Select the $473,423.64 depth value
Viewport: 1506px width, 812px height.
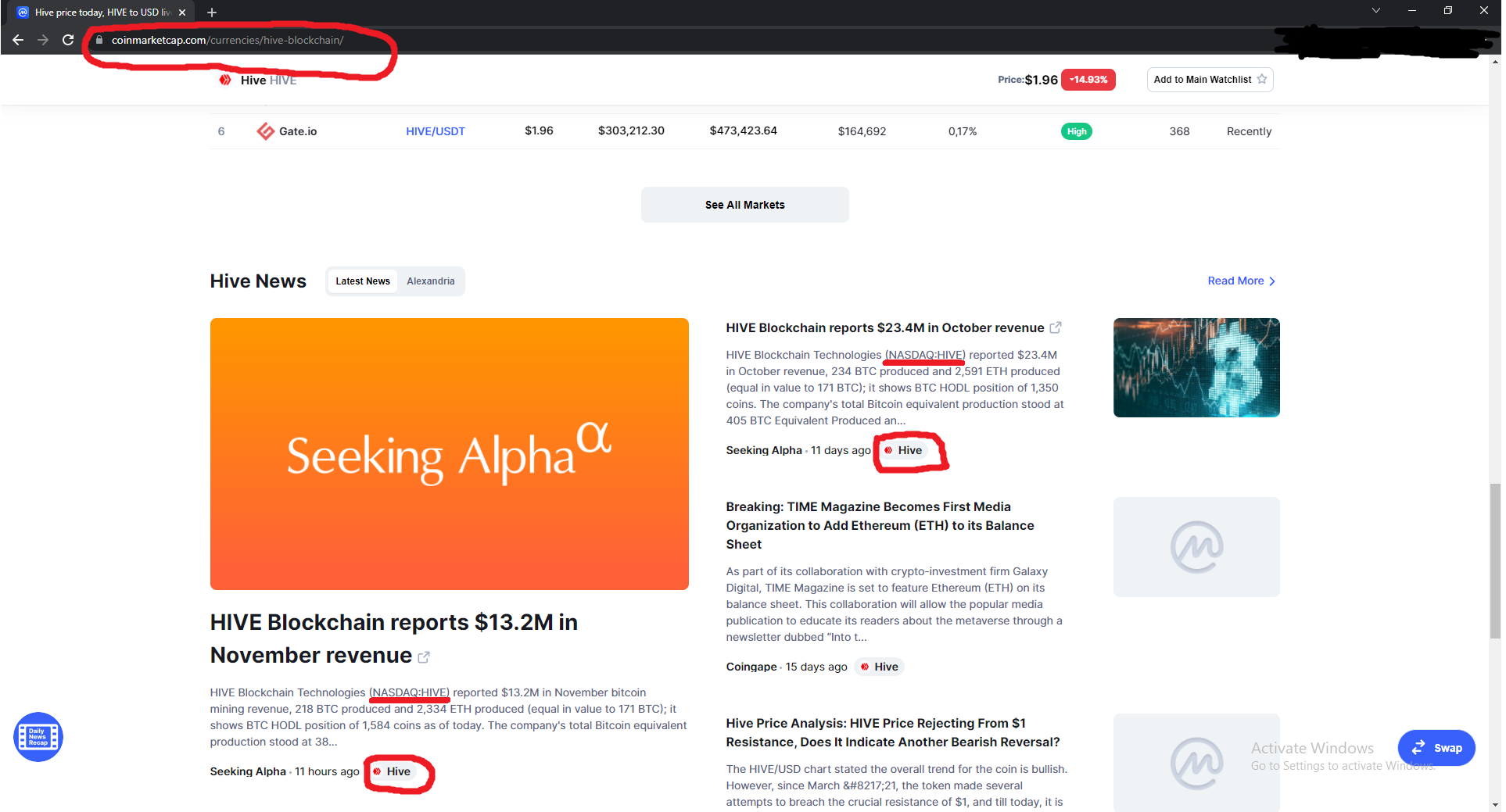pos(743,131)
